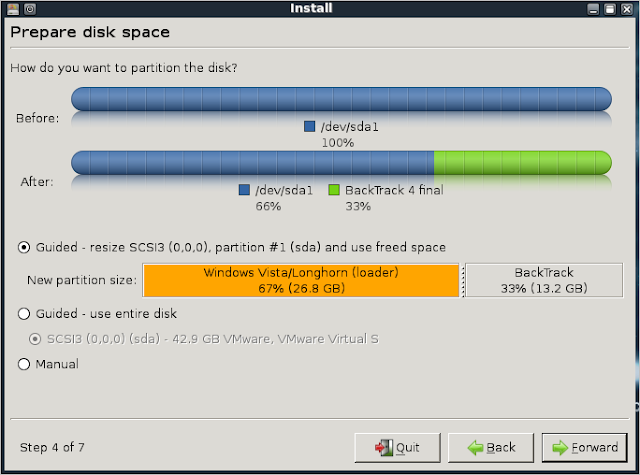This screenshot has height=475, width=640.
Task: Click the blue /dev/sda1 swatch under After
Action: [x=244, y=190]
